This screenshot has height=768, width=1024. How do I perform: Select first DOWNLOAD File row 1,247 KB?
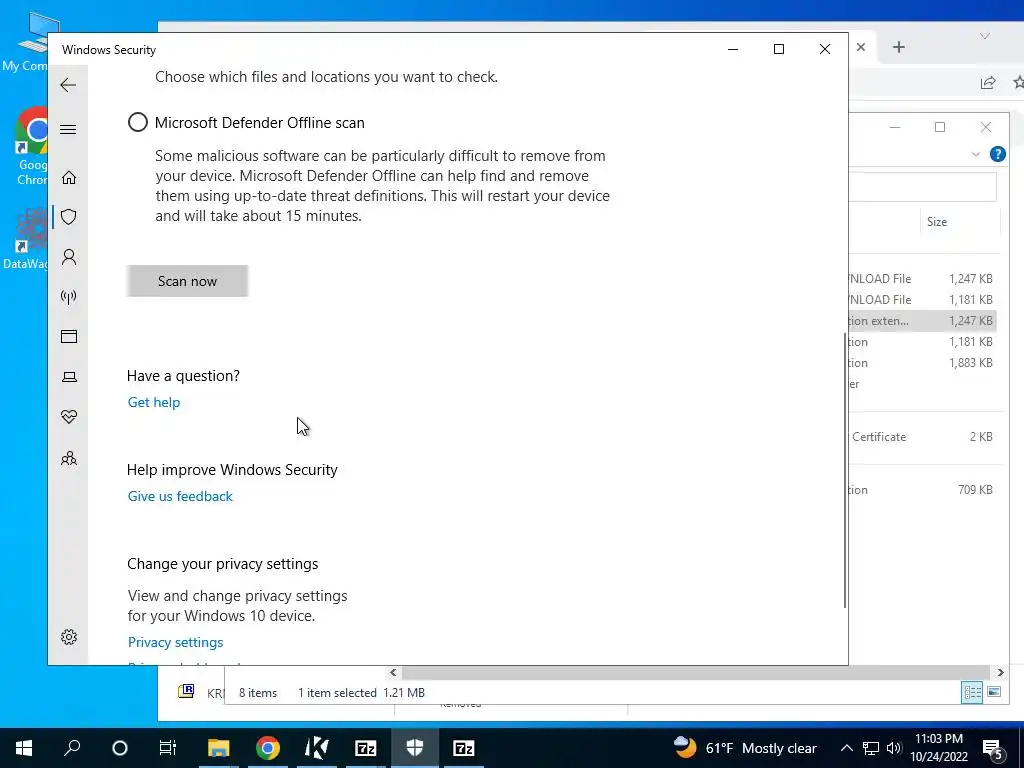point(923,279)
